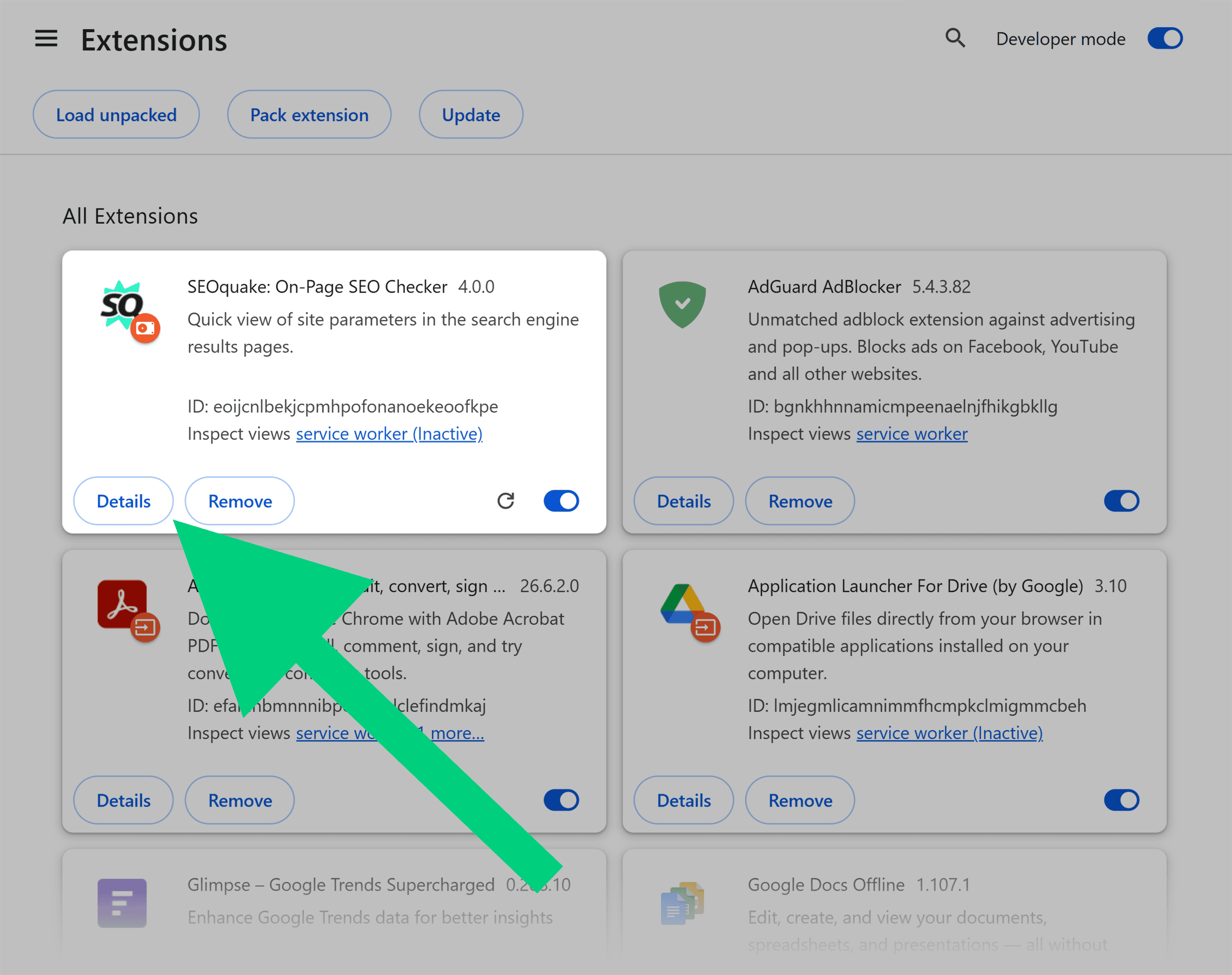Screen dimensions: 1232x975
Task: Open the hamburger main menu
Action: tap(46, 39)
